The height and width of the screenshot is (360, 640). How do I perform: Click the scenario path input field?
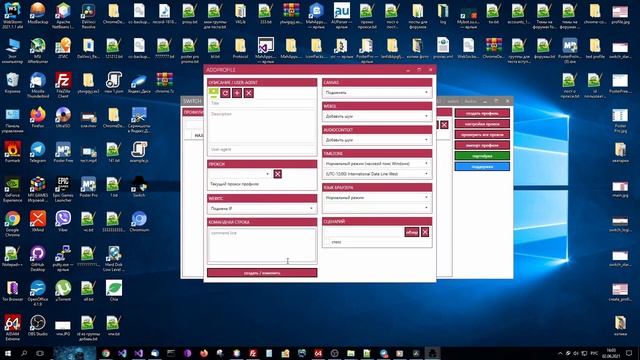[x=363, y=232]
